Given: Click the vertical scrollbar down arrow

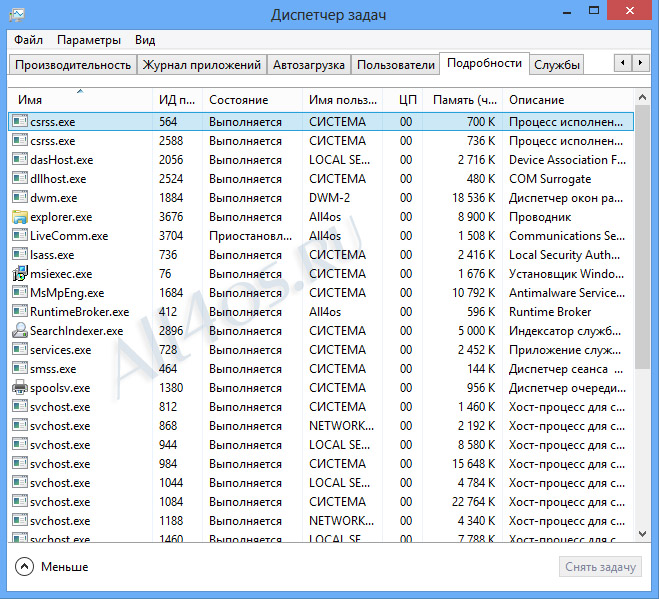Looking at the screenshot, I should pos(642,534).
